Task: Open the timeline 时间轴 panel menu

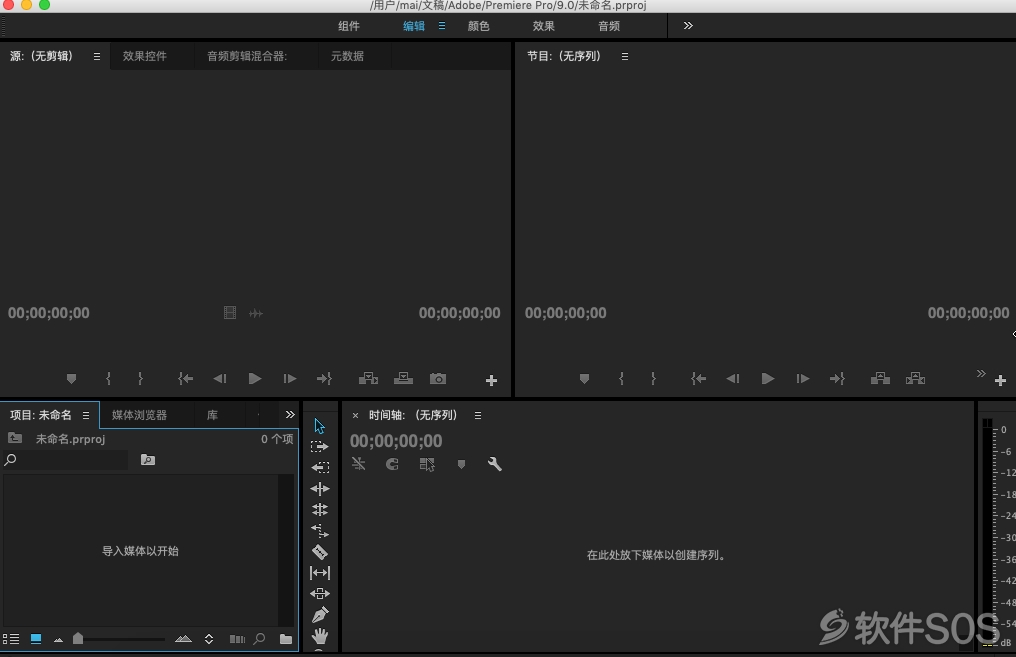Action: click(x=478, y=415)
